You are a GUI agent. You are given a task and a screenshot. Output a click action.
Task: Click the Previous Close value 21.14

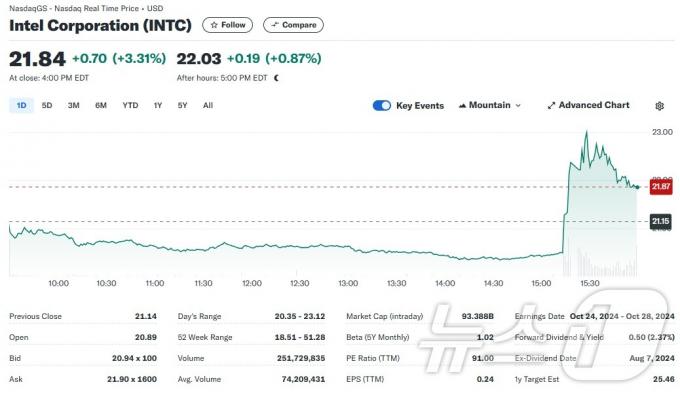[146, 316]
